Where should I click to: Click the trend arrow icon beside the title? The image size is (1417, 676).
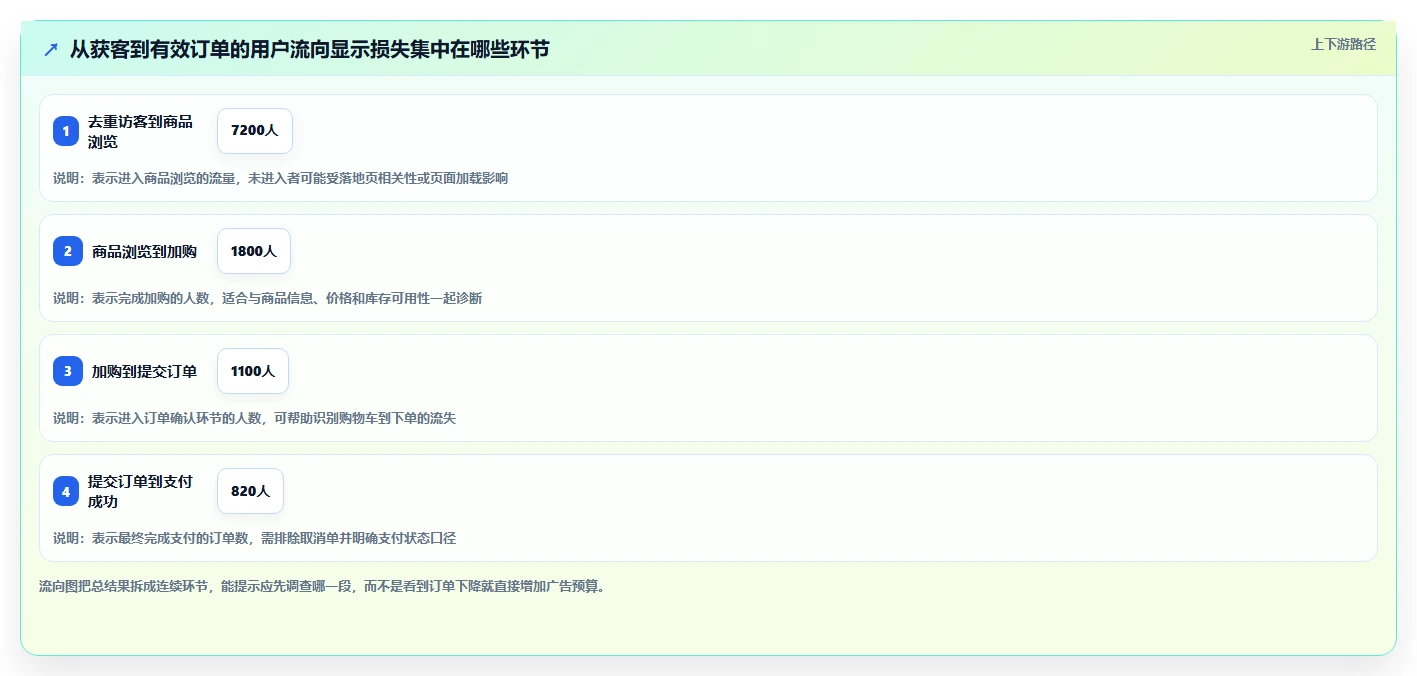[x=51, y=49]
